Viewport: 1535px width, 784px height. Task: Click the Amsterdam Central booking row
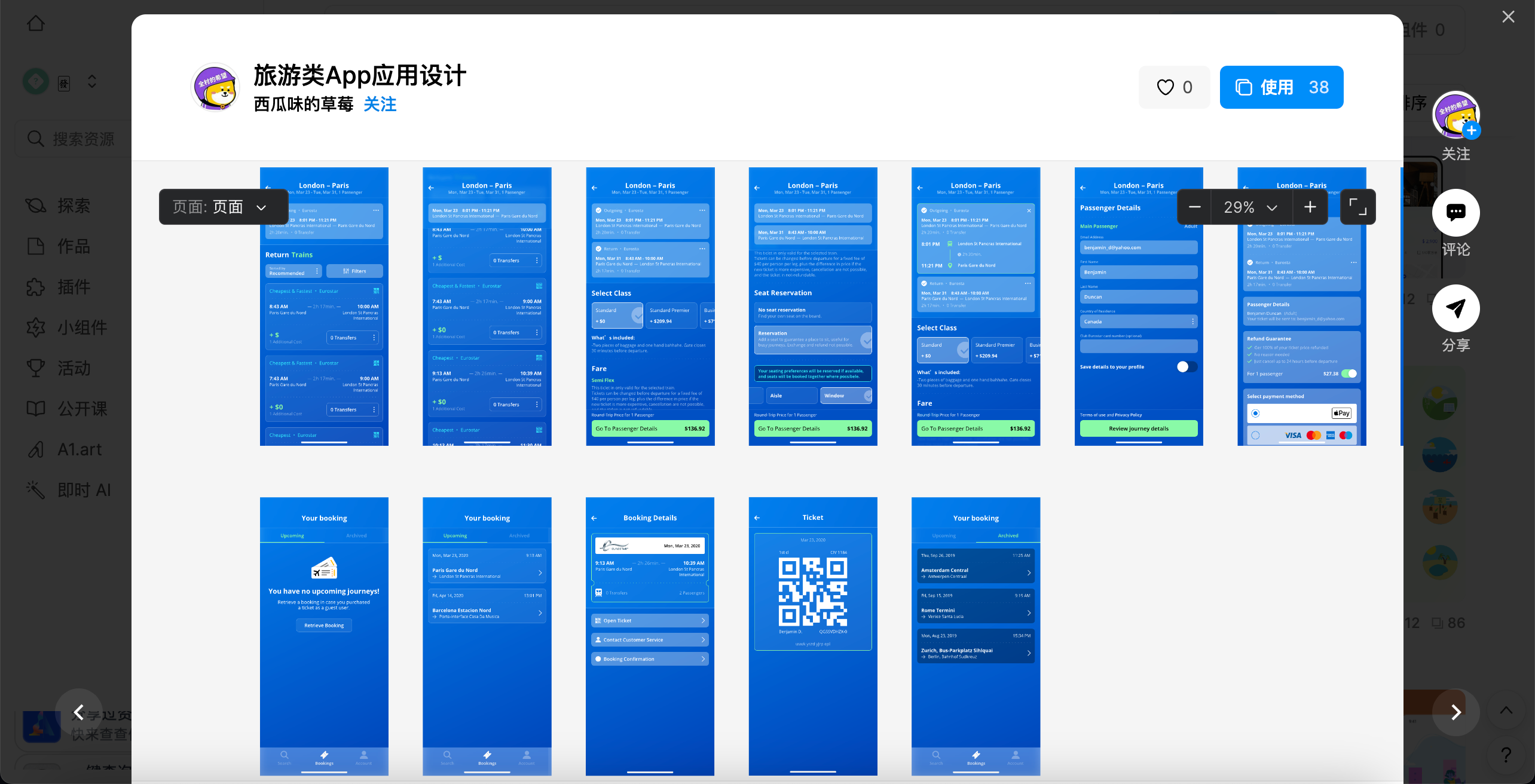(976, 566)
